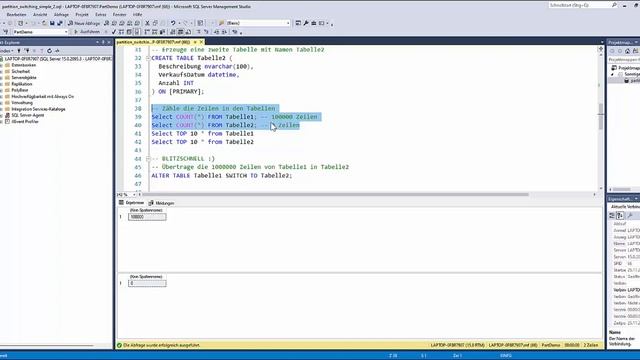
Task: Click the database engine query icon after Neue Abfrage
Action: [107, 23]
